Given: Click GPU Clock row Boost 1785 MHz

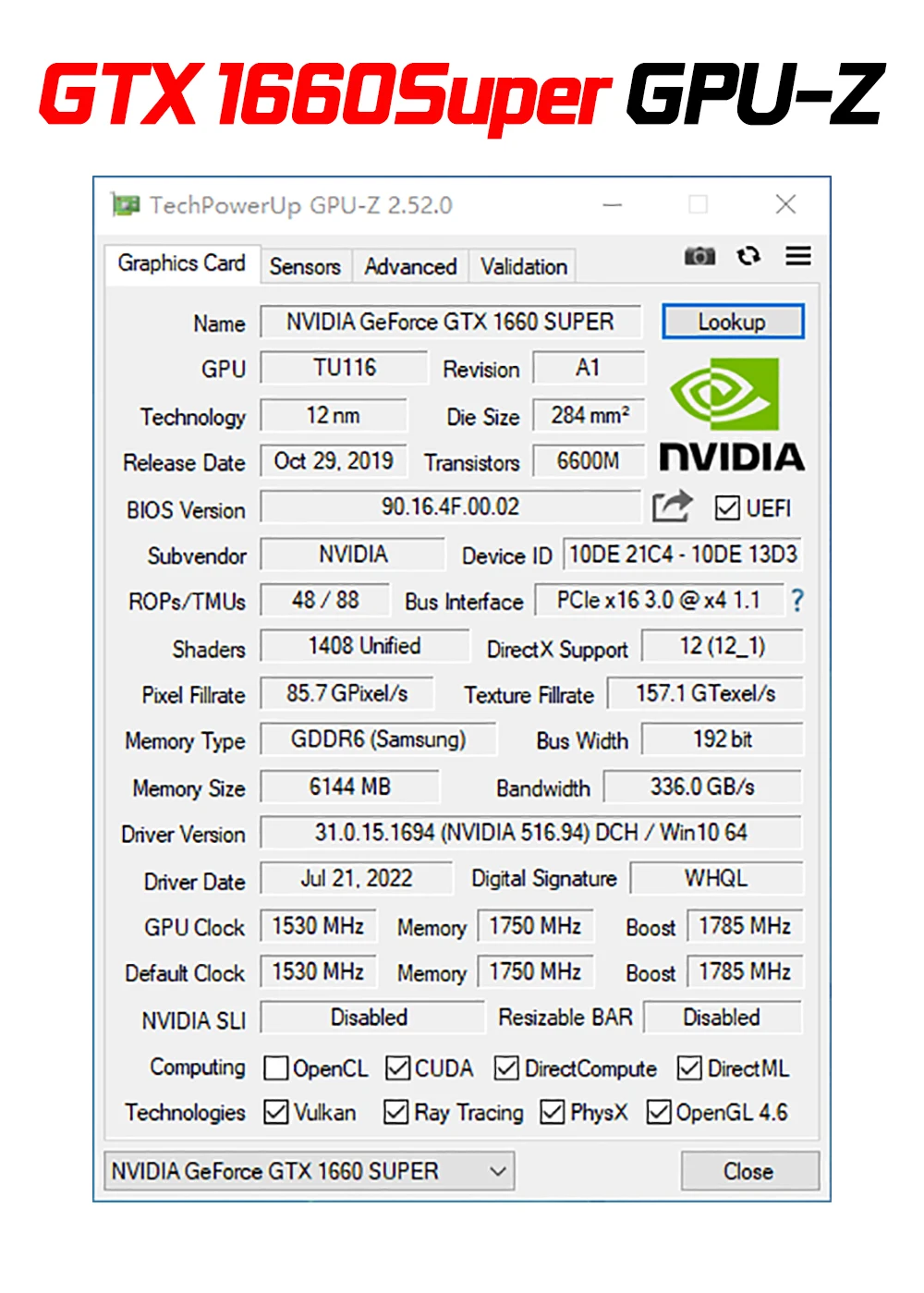Looking at the screenshot, I should coord(745,926).
